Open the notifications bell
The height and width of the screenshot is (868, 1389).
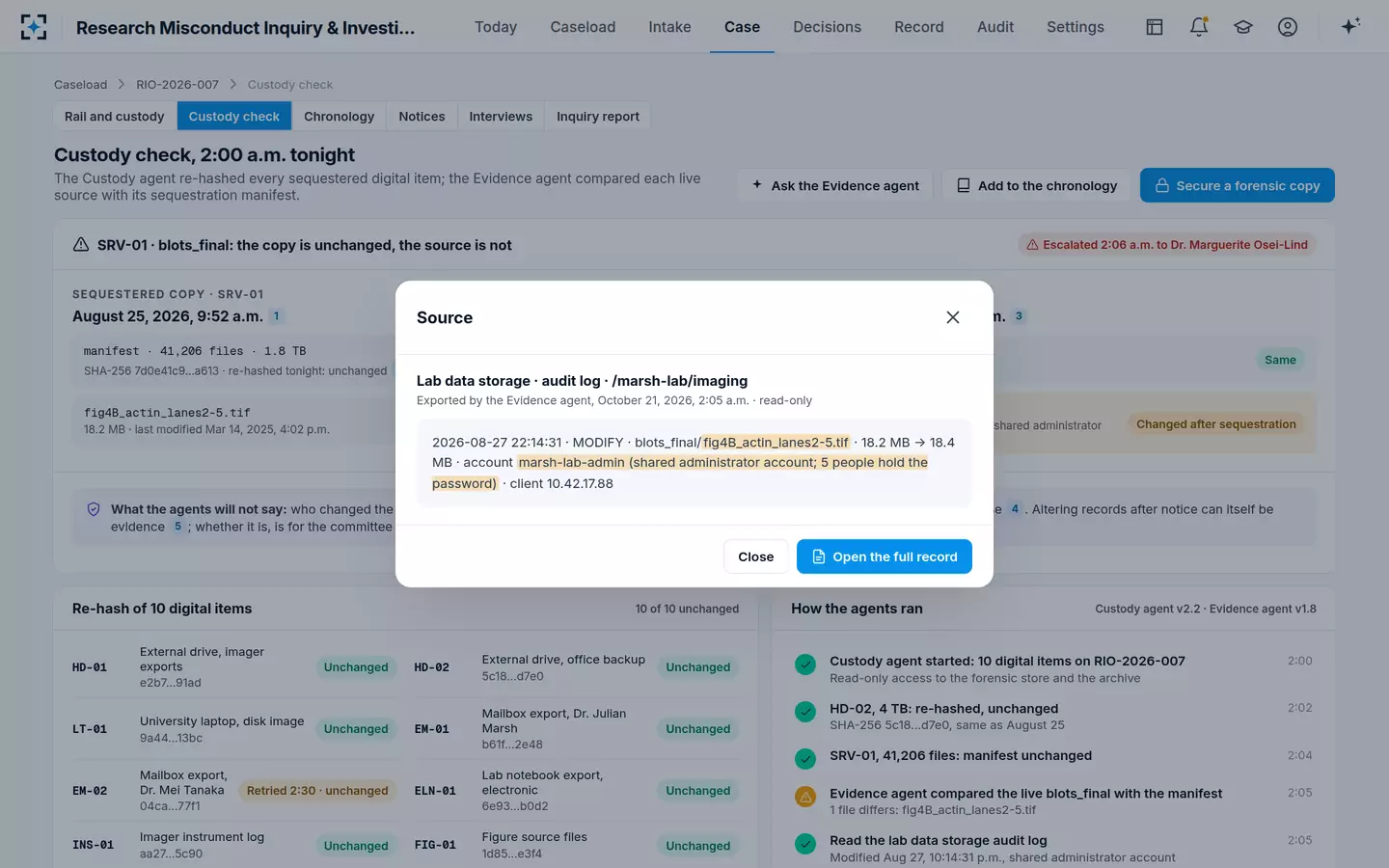click(x=1199, y=27)
